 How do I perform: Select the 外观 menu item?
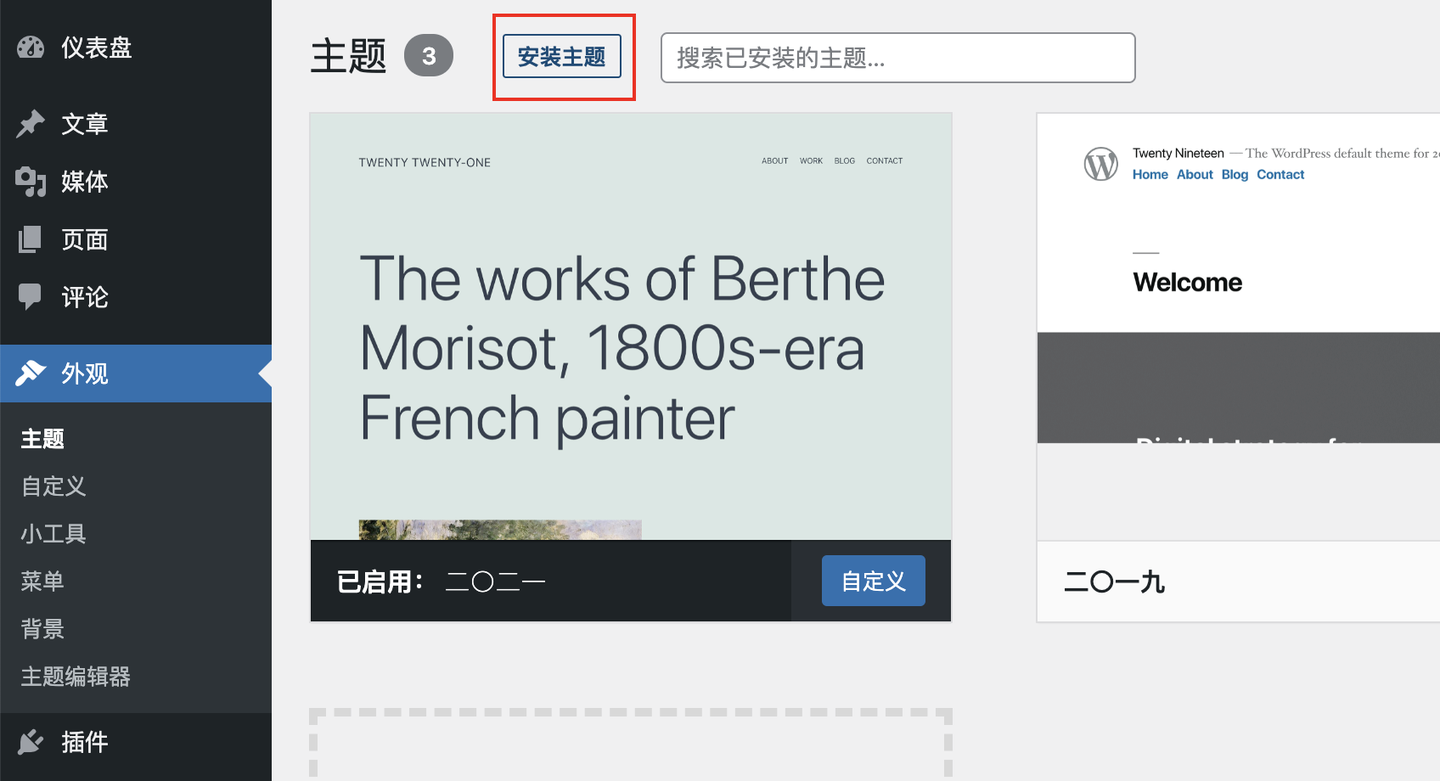(136, 374)
